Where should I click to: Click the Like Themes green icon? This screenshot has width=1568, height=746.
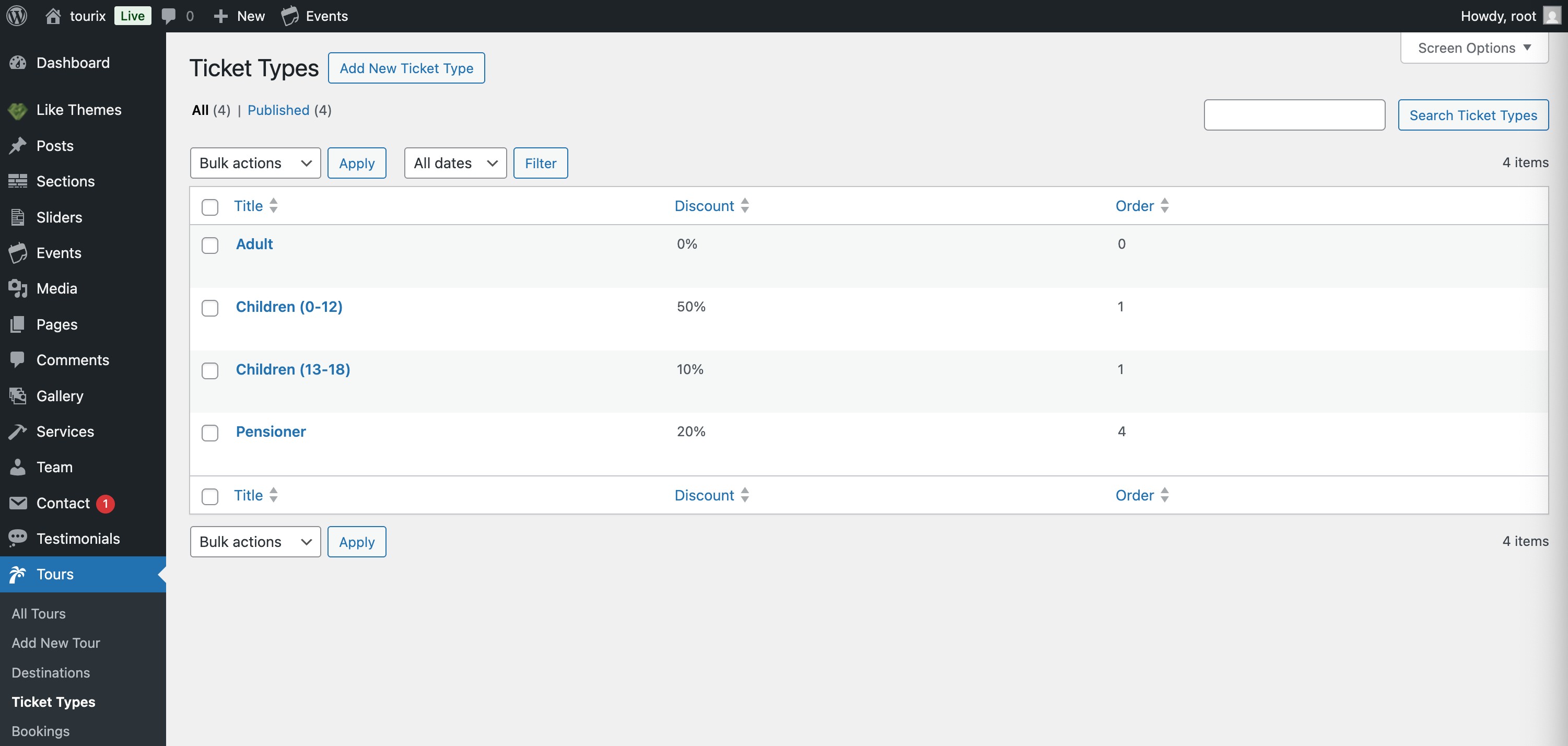(x=18, y=110)
